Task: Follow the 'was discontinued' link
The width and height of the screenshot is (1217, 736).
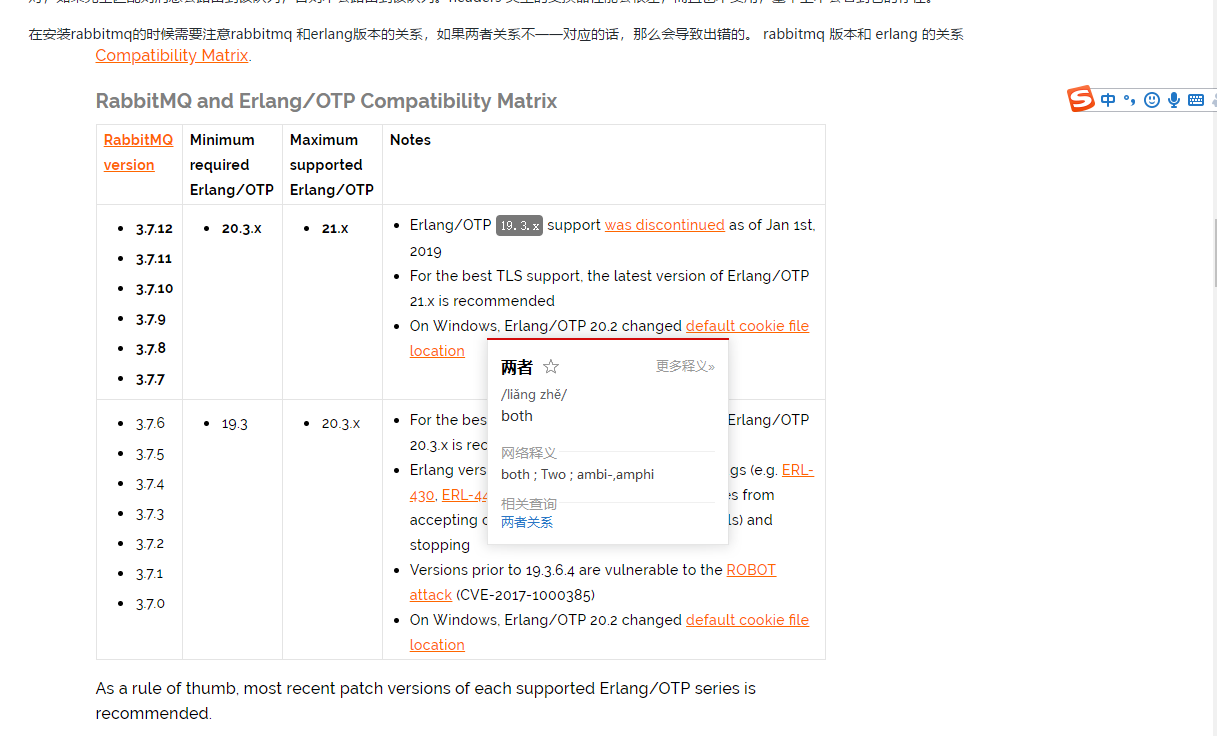Action: (x=664, y=225)
